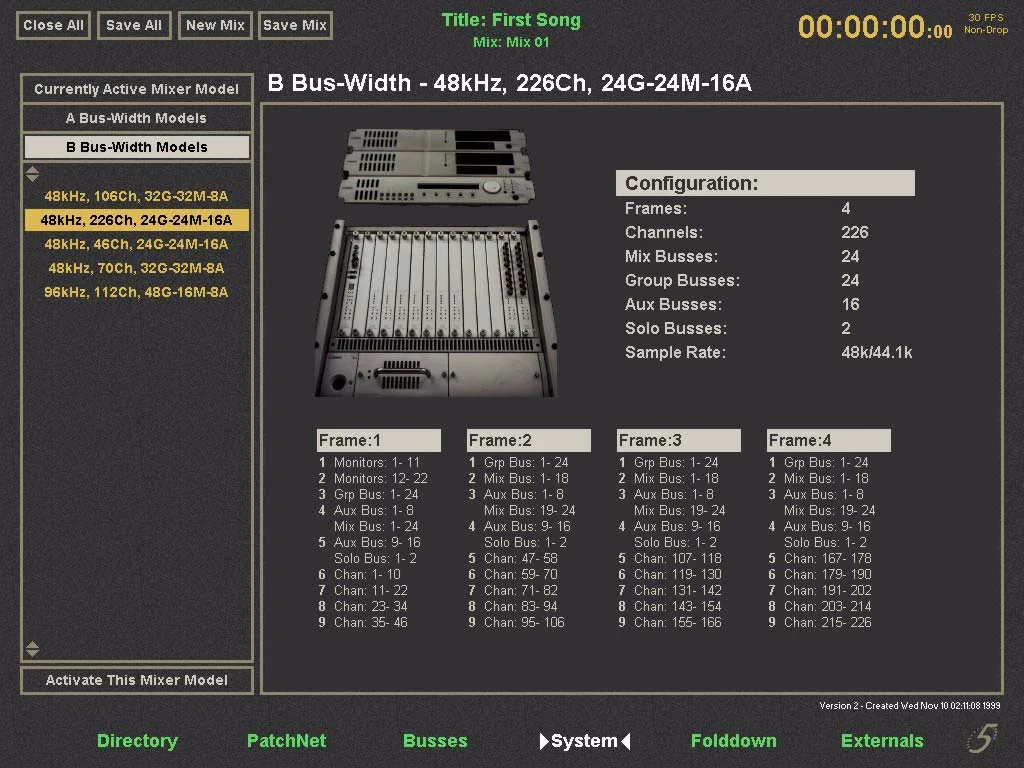
Task: Click the Sample Rate value 48k/44.1k
Action: pos(876,353)
